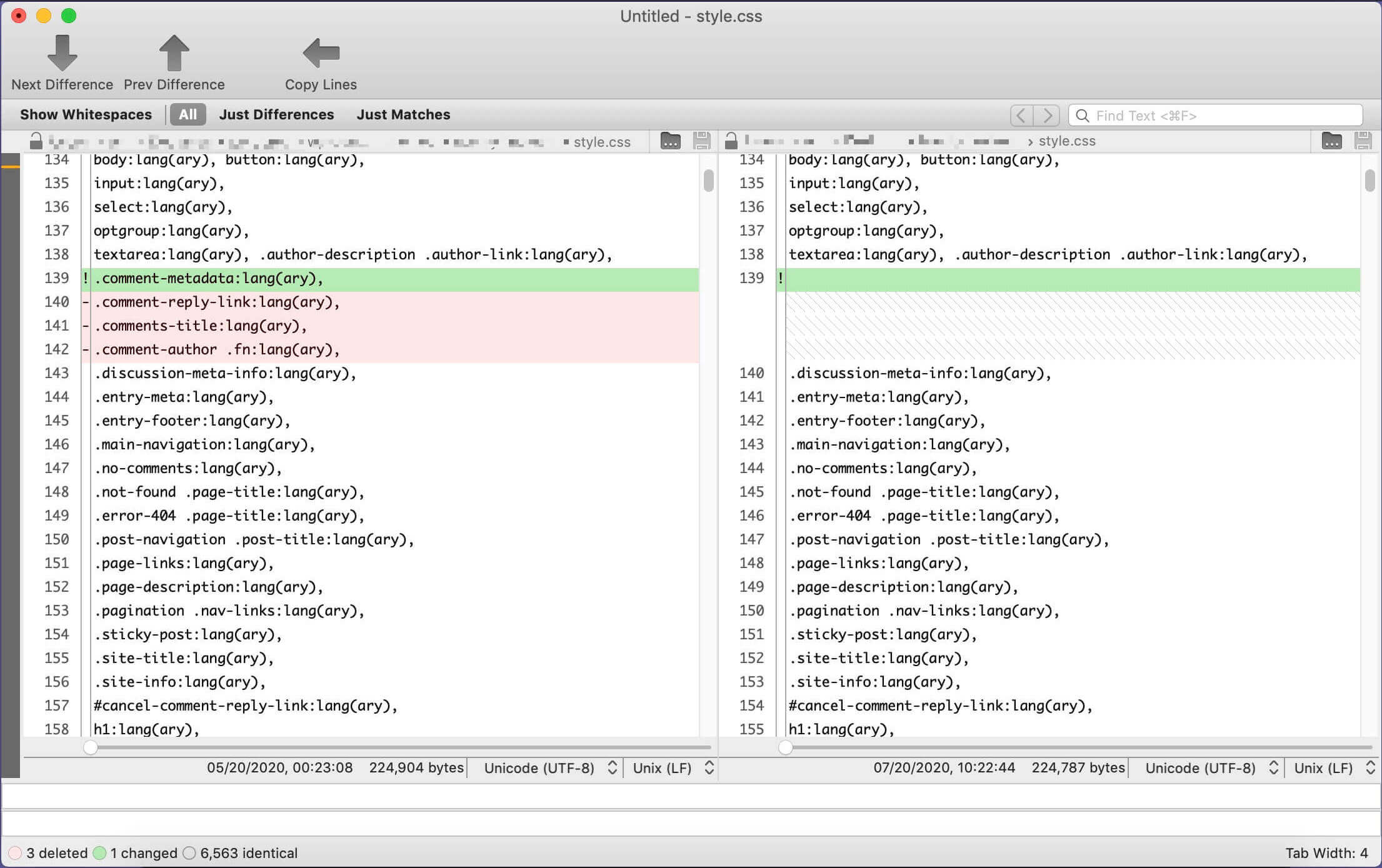Click the pink deleted legend swatch
Viewport: 1382px width, 868px height.
[15, 853]
